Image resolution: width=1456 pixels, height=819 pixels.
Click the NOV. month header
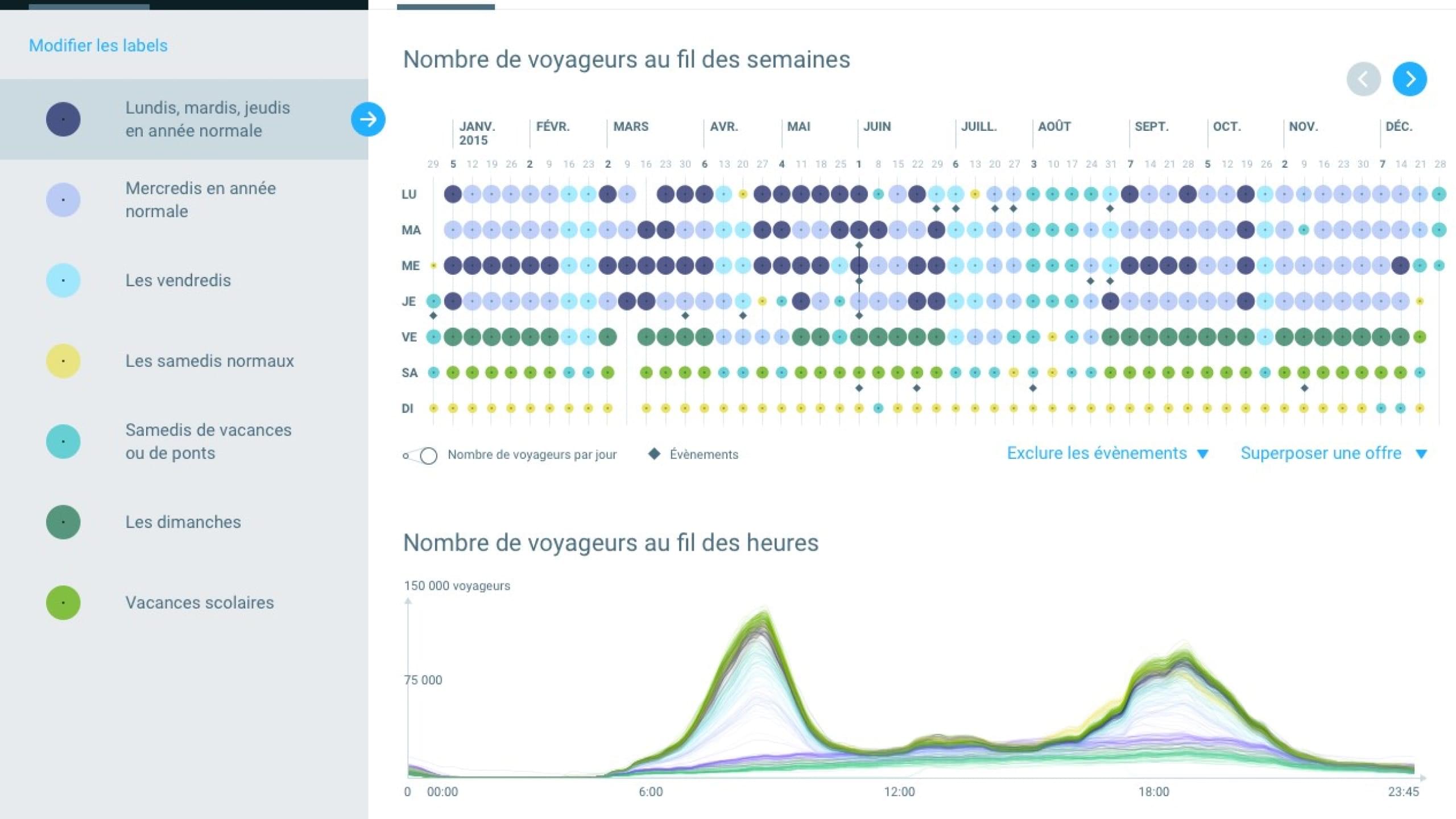tap(1304, 126)
